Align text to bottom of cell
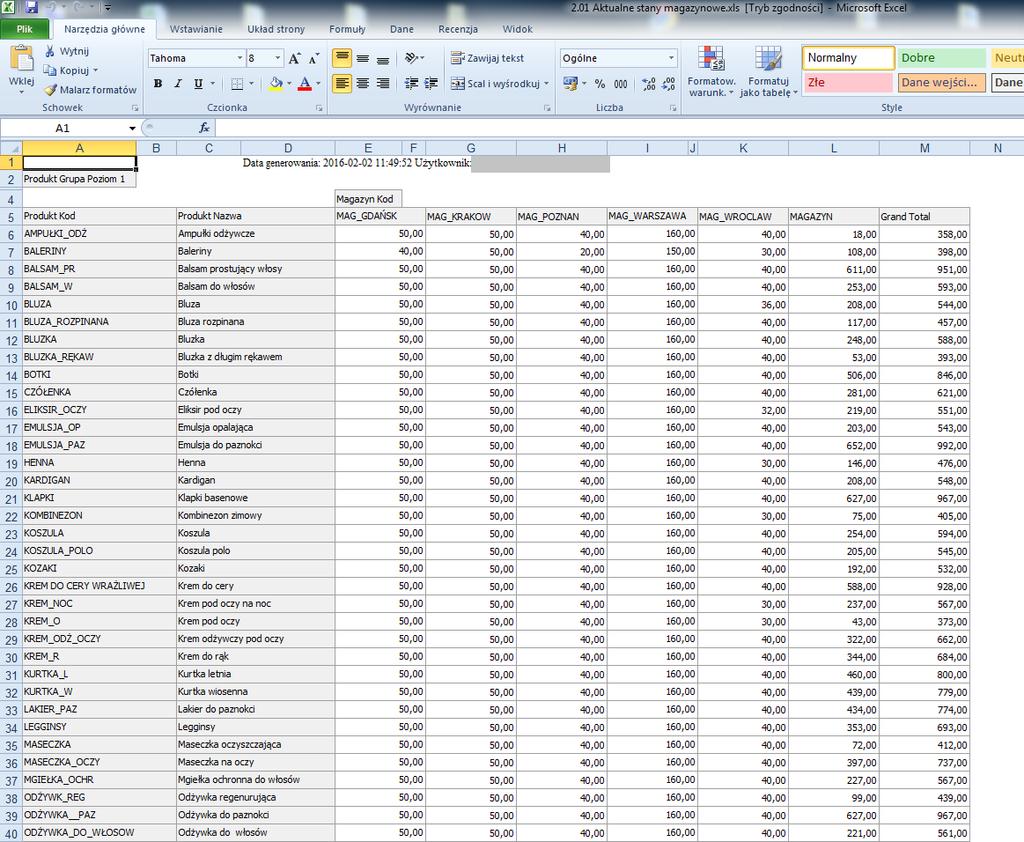Image resolution: width=1024 pixels, height=842 pixels. (383, 58)
